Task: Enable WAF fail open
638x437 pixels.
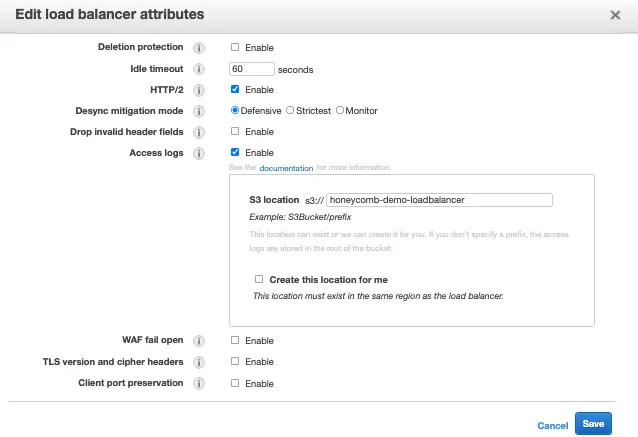Action: [235, 341]
